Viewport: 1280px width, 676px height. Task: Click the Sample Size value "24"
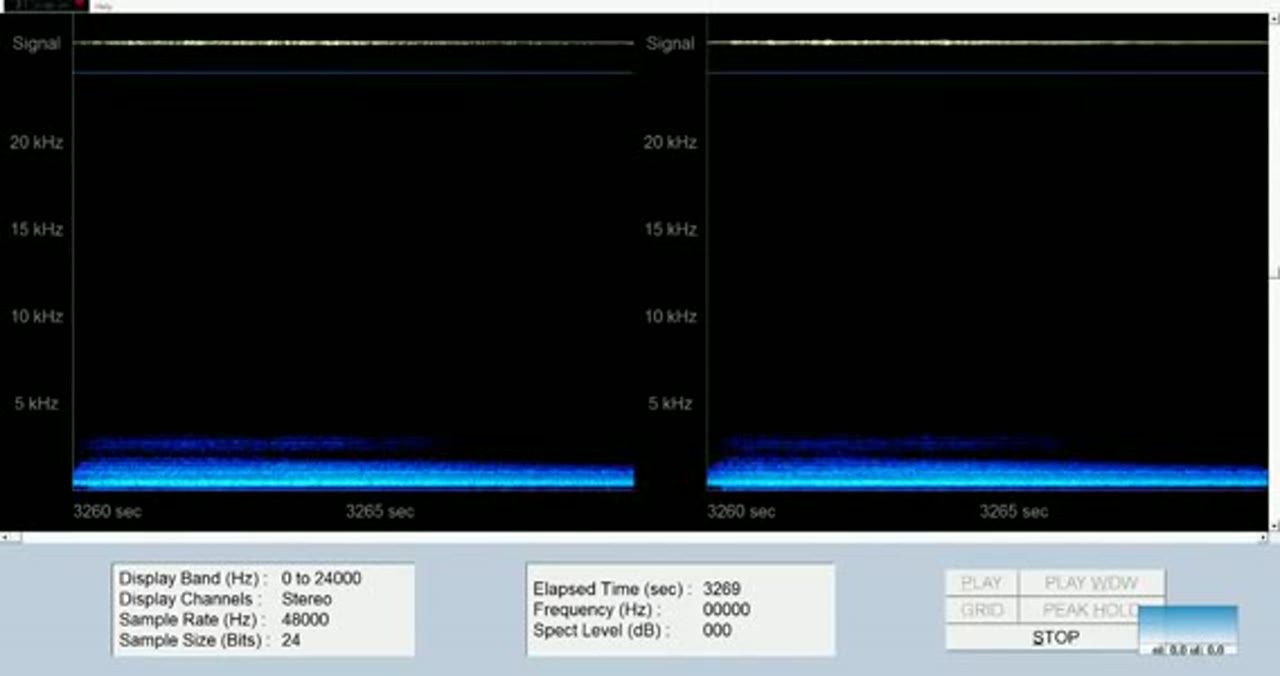[x=291, y=640]
